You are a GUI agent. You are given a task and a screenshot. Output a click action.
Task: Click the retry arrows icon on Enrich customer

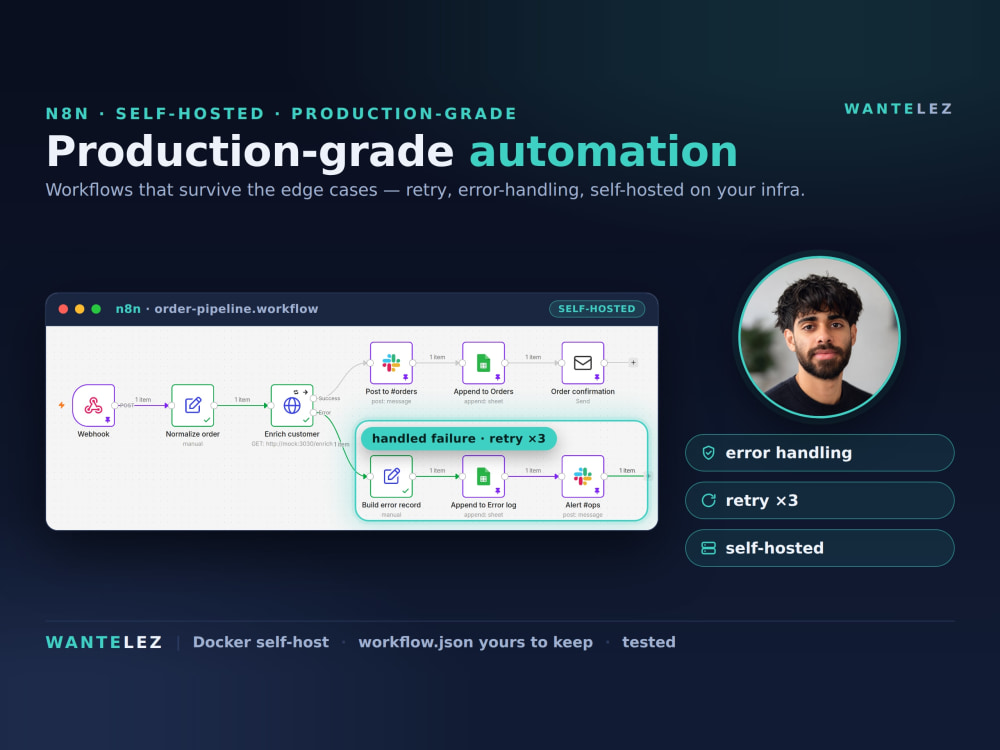pos(296,392)
